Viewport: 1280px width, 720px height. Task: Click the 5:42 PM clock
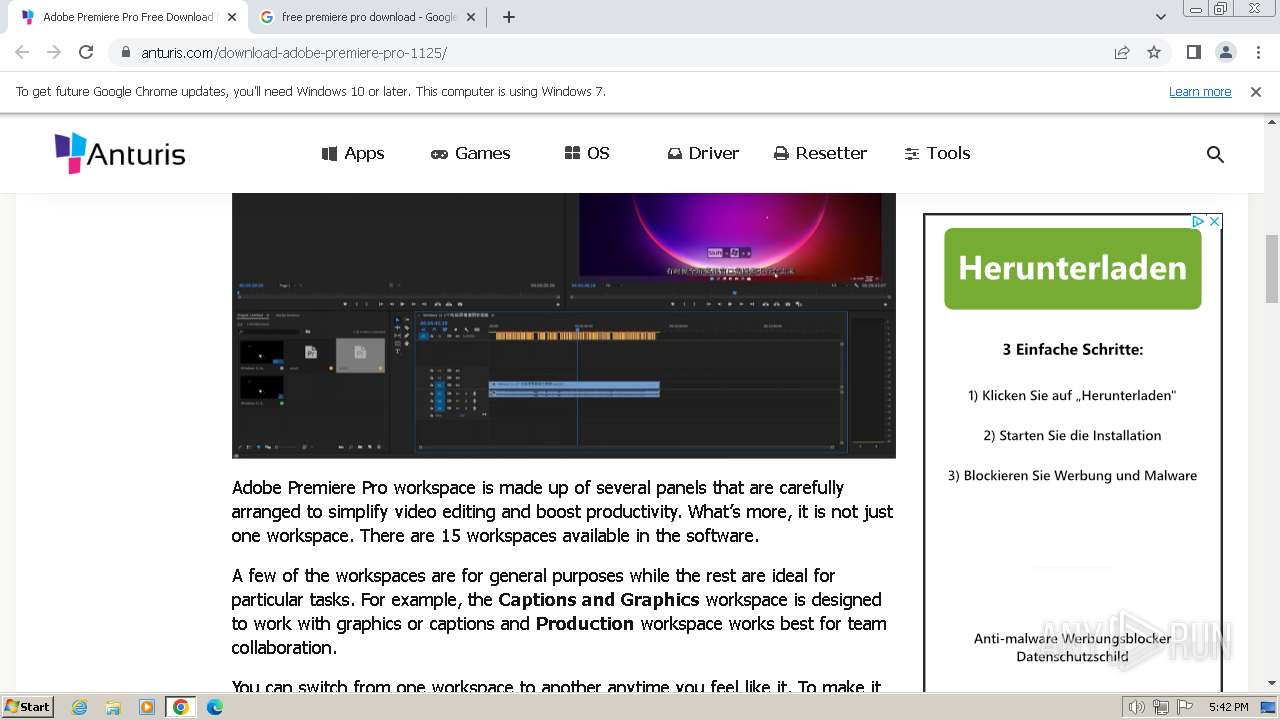(1228, 707)
